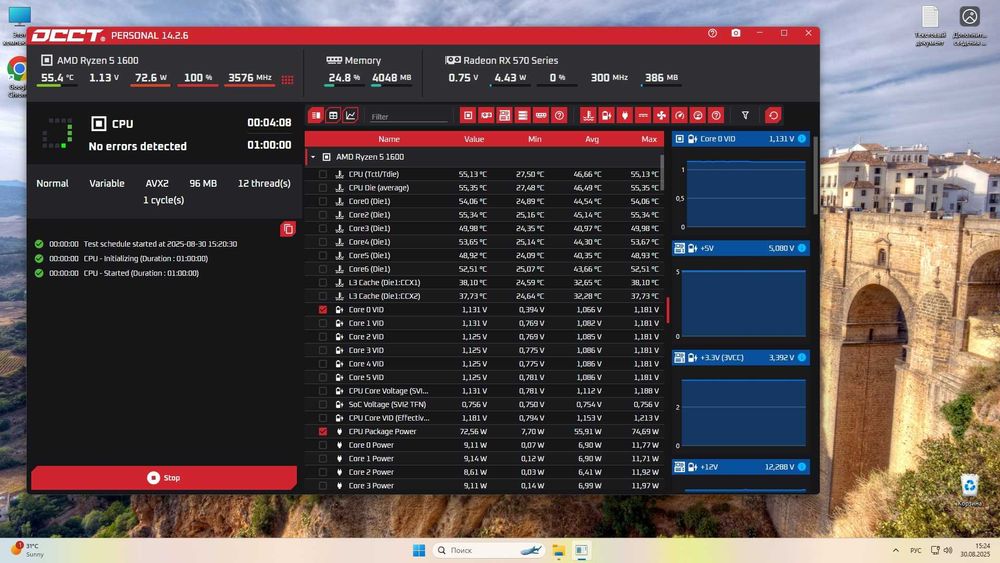This screenshot has width=1000, height=563.
Task: Toggle the motherboard sensor filter
Action: (504, 115)
